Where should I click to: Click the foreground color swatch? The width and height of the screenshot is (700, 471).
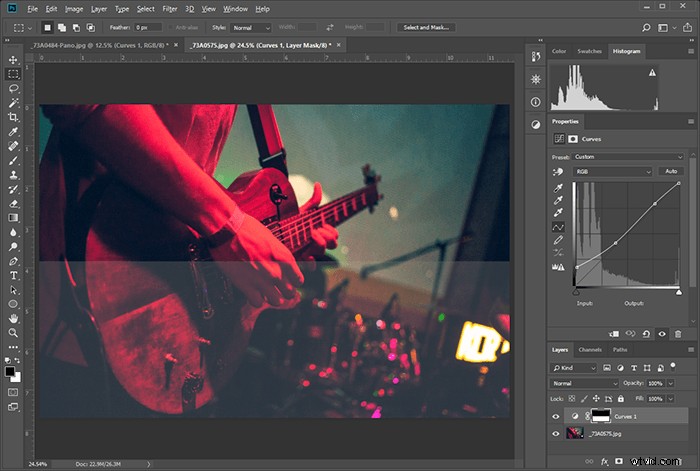point(10,371)
